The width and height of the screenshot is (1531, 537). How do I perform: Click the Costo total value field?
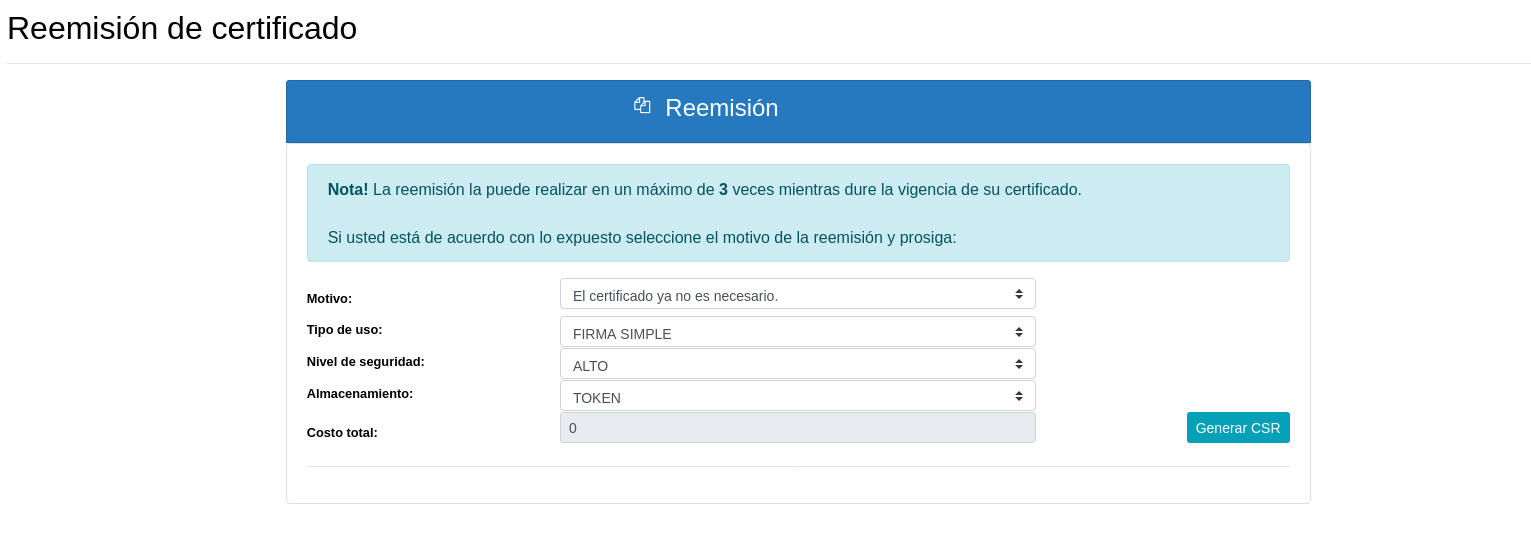tap(797, 428)
